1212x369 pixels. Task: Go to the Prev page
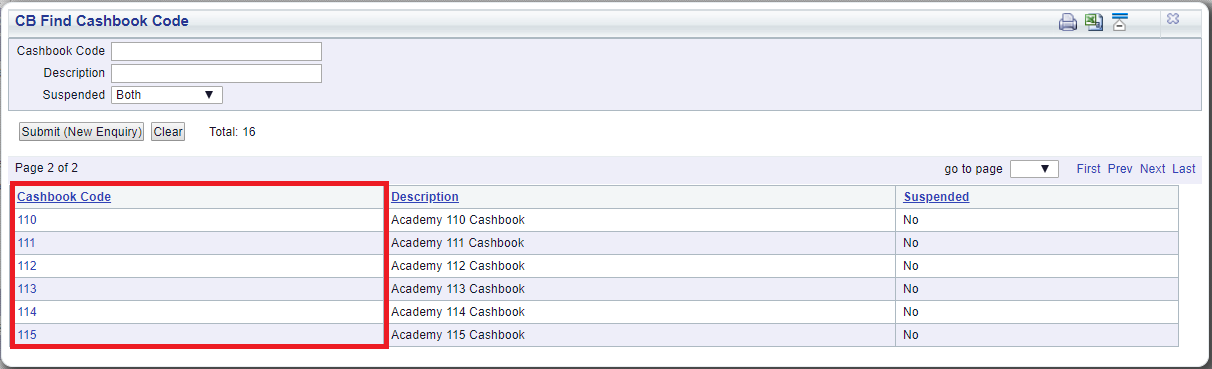pyautogui.click(x=1120, y=169)
